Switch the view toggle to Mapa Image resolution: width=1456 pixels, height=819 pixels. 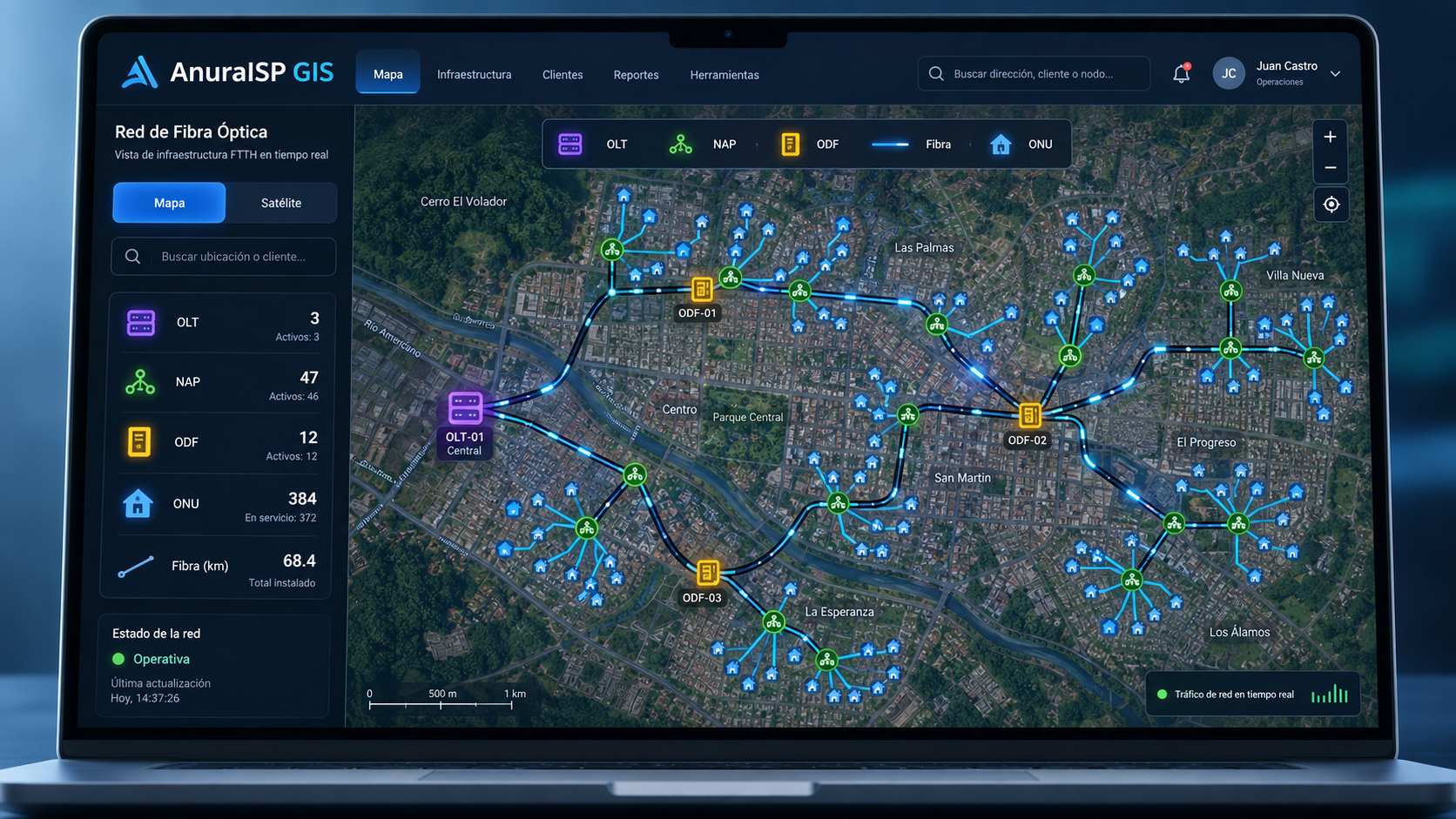click(x=169, y=203)
